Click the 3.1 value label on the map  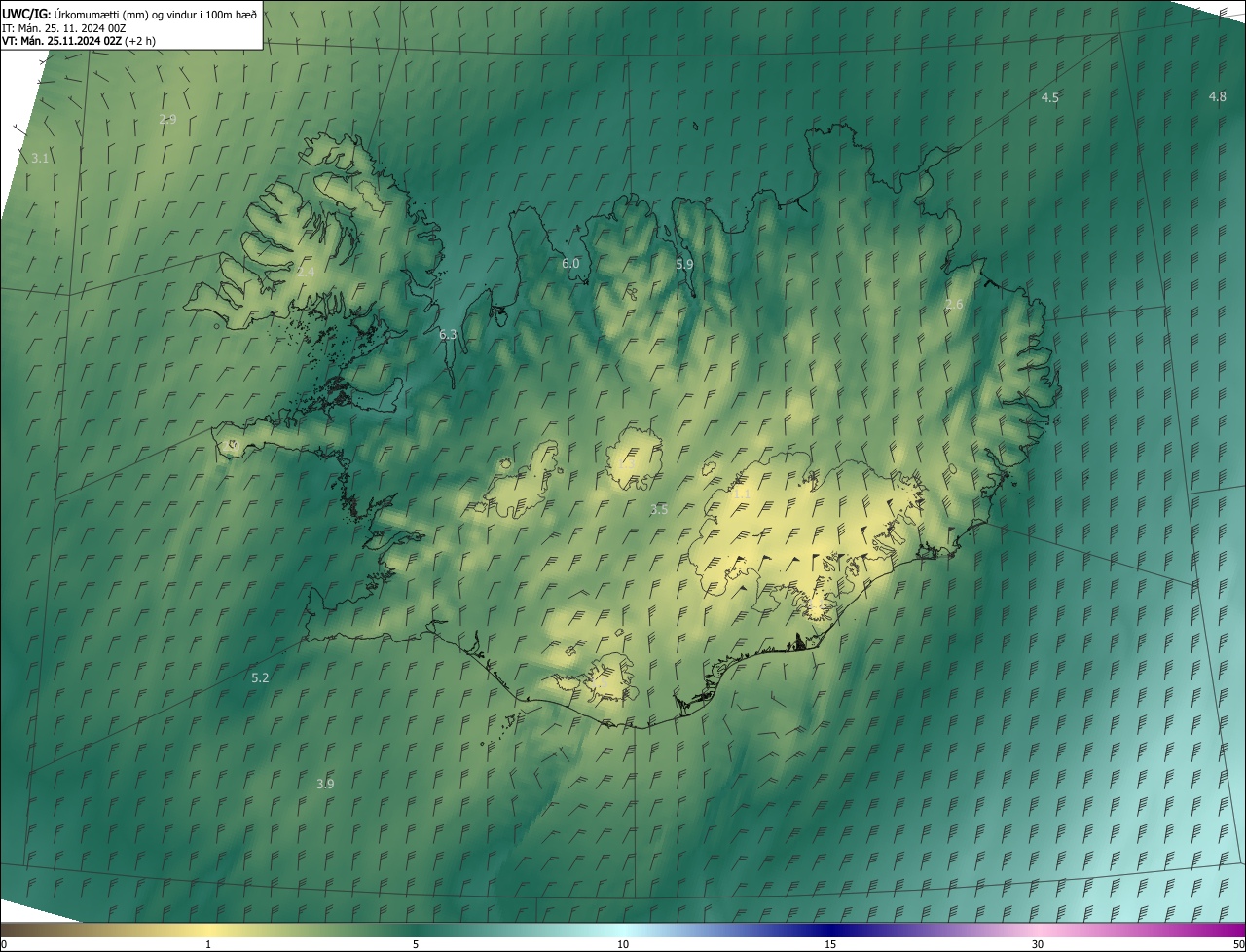(40, 157)
